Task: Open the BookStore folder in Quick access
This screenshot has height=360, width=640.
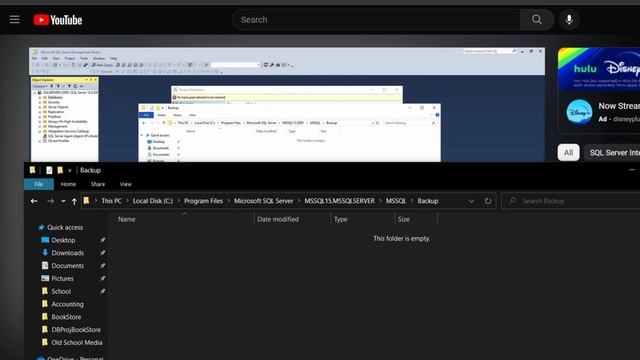Action: point(66,317)
